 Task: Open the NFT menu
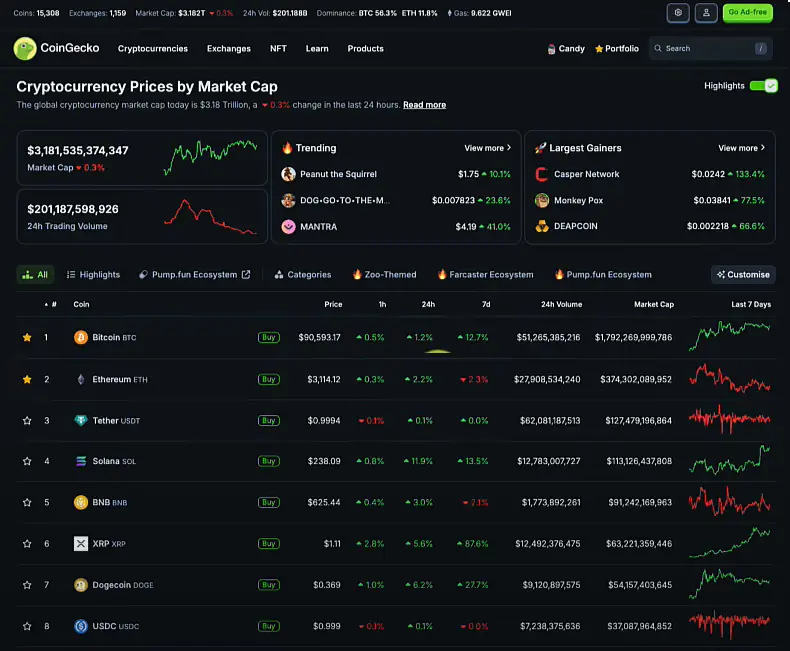point(278,49)
